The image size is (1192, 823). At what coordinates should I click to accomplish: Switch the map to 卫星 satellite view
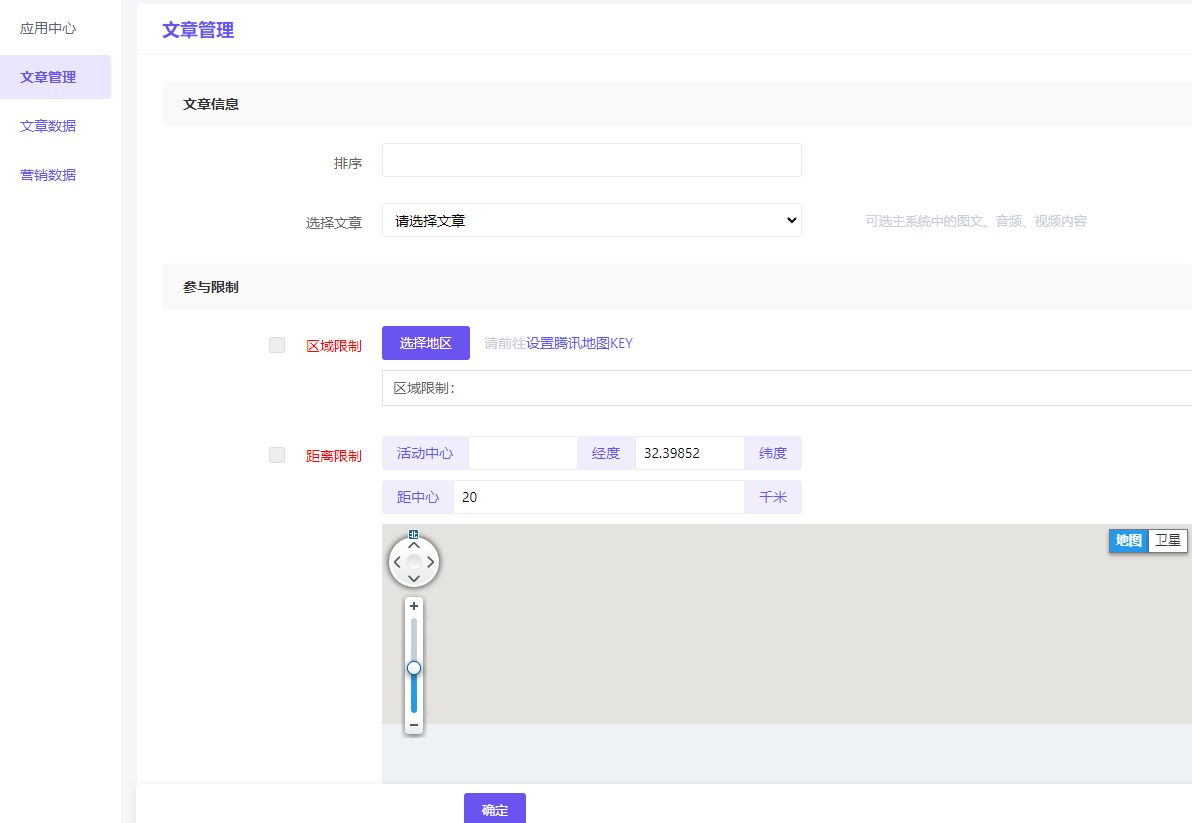[1167, 540]
